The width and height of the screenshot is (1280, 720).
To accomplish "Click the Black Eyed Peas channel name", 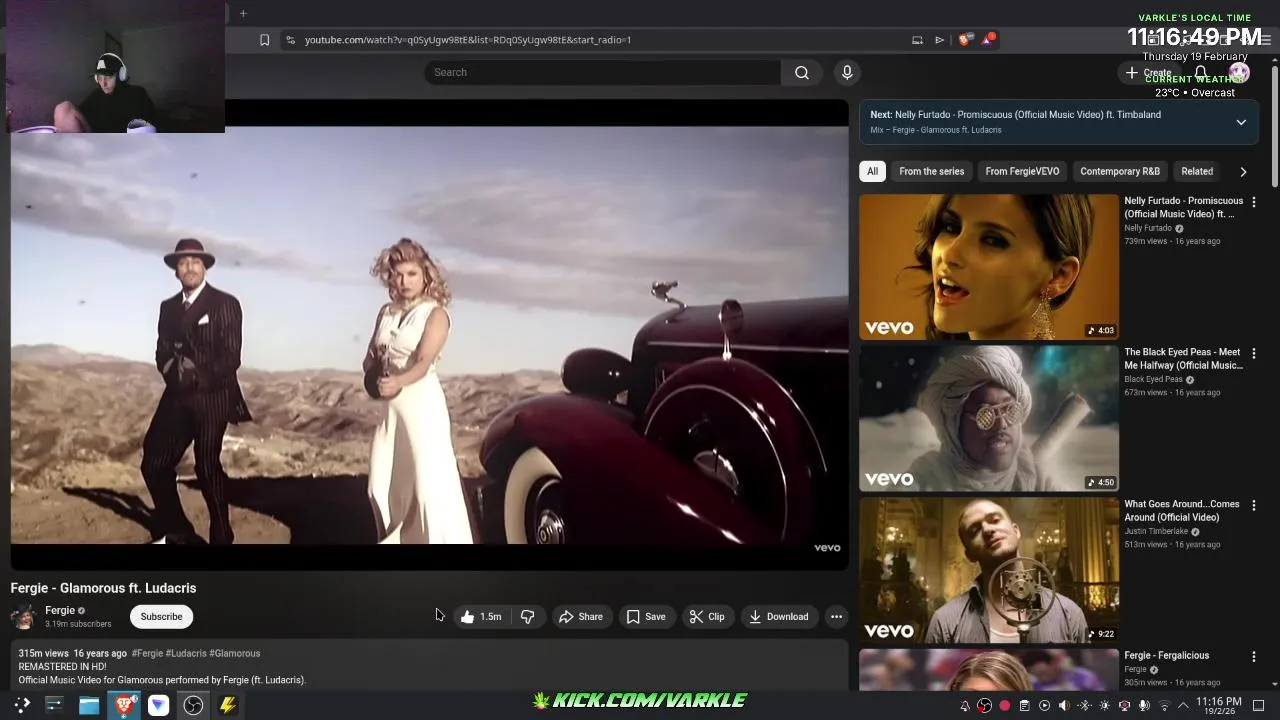I will [x=1153, y=380].
